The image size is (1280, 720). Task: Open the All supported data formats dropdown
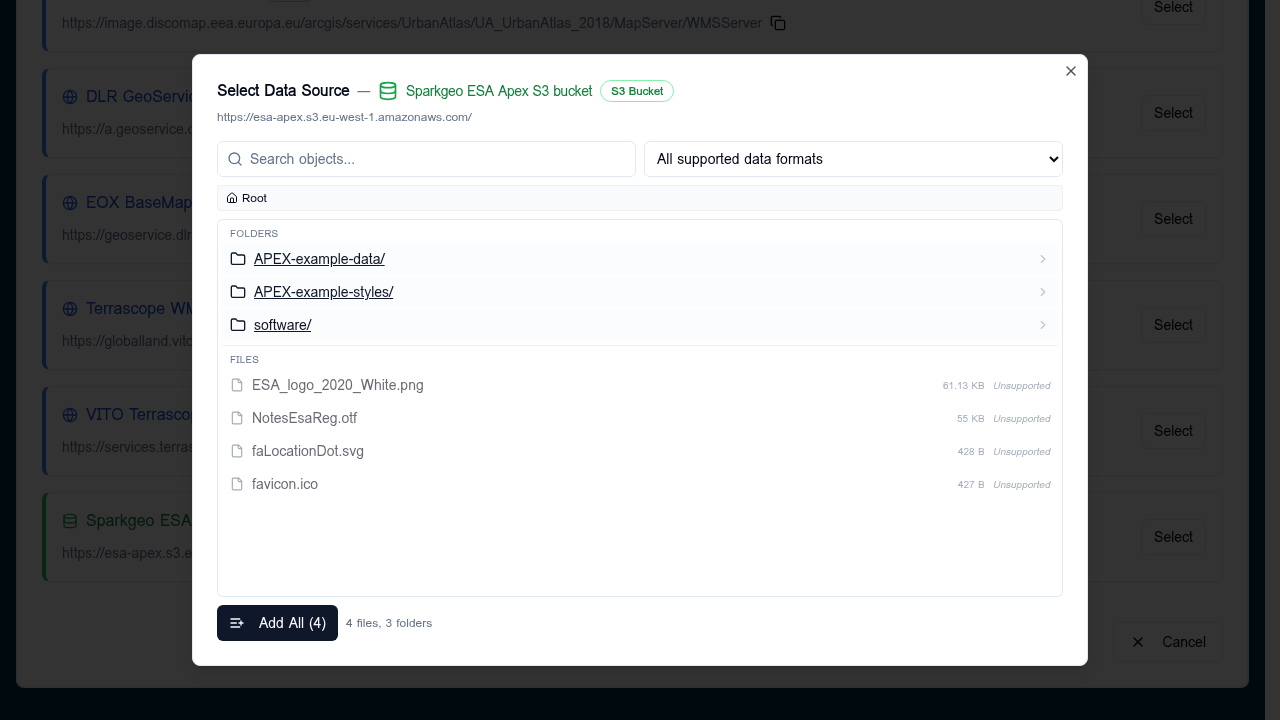853,159
